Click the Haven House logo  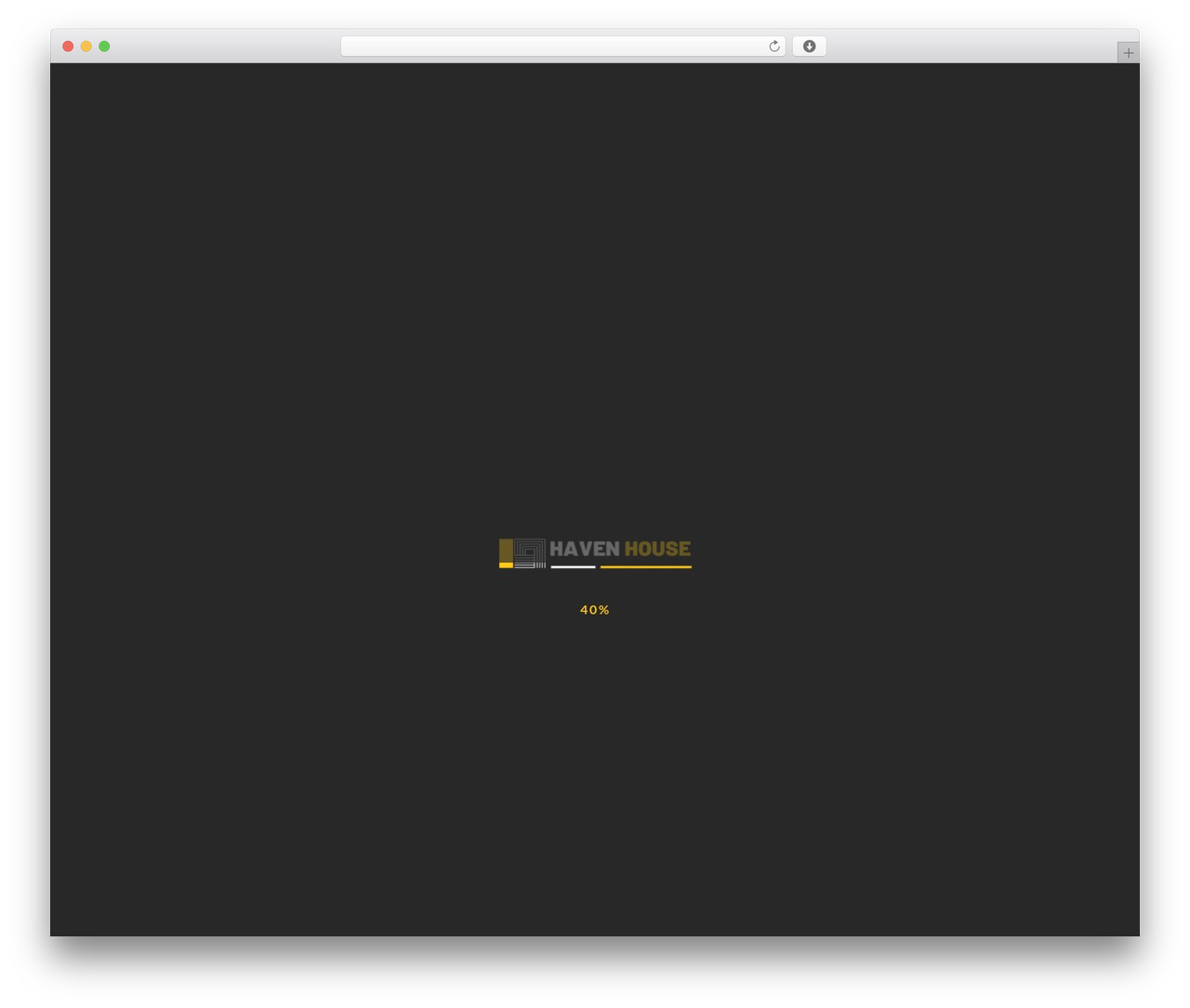pos(595,553)
